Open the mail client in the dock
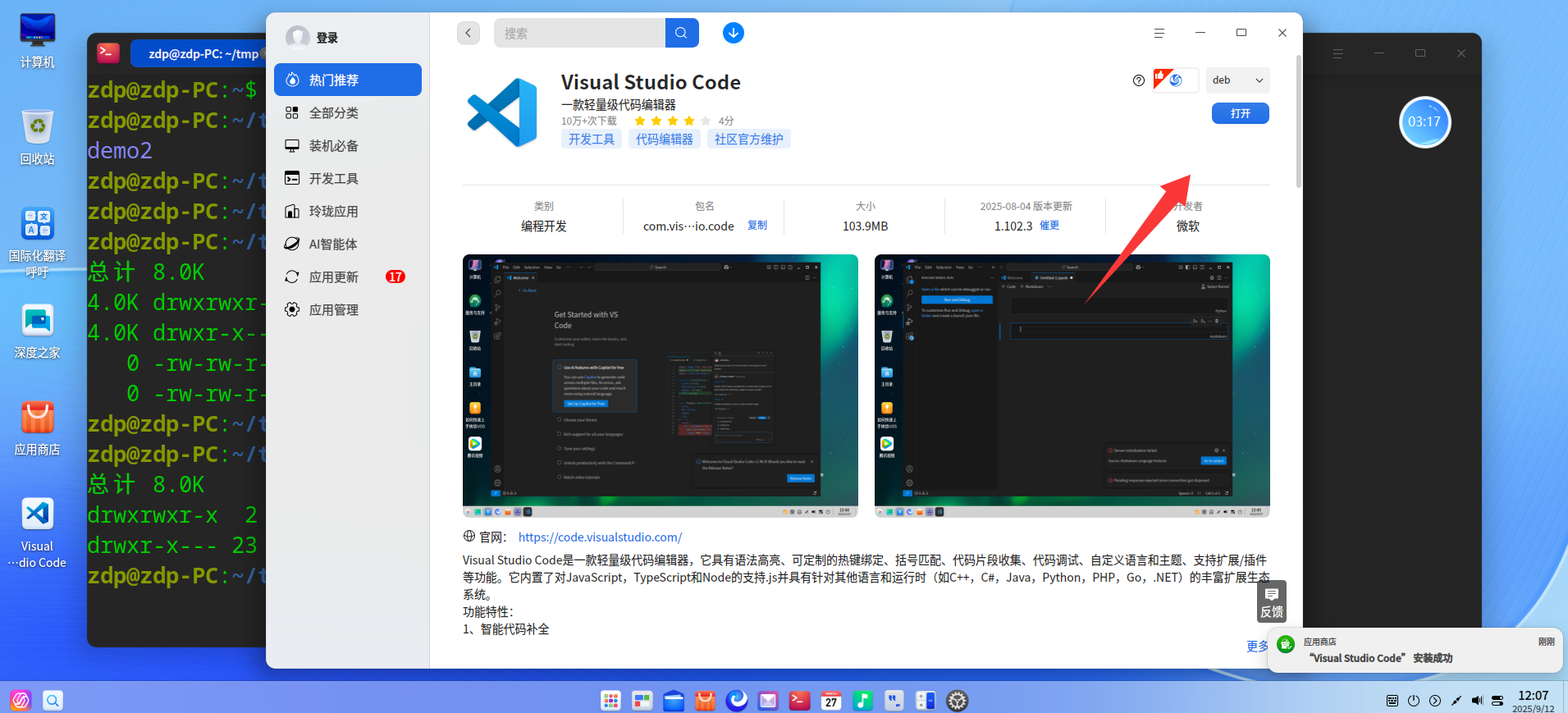 coord(768,700)
